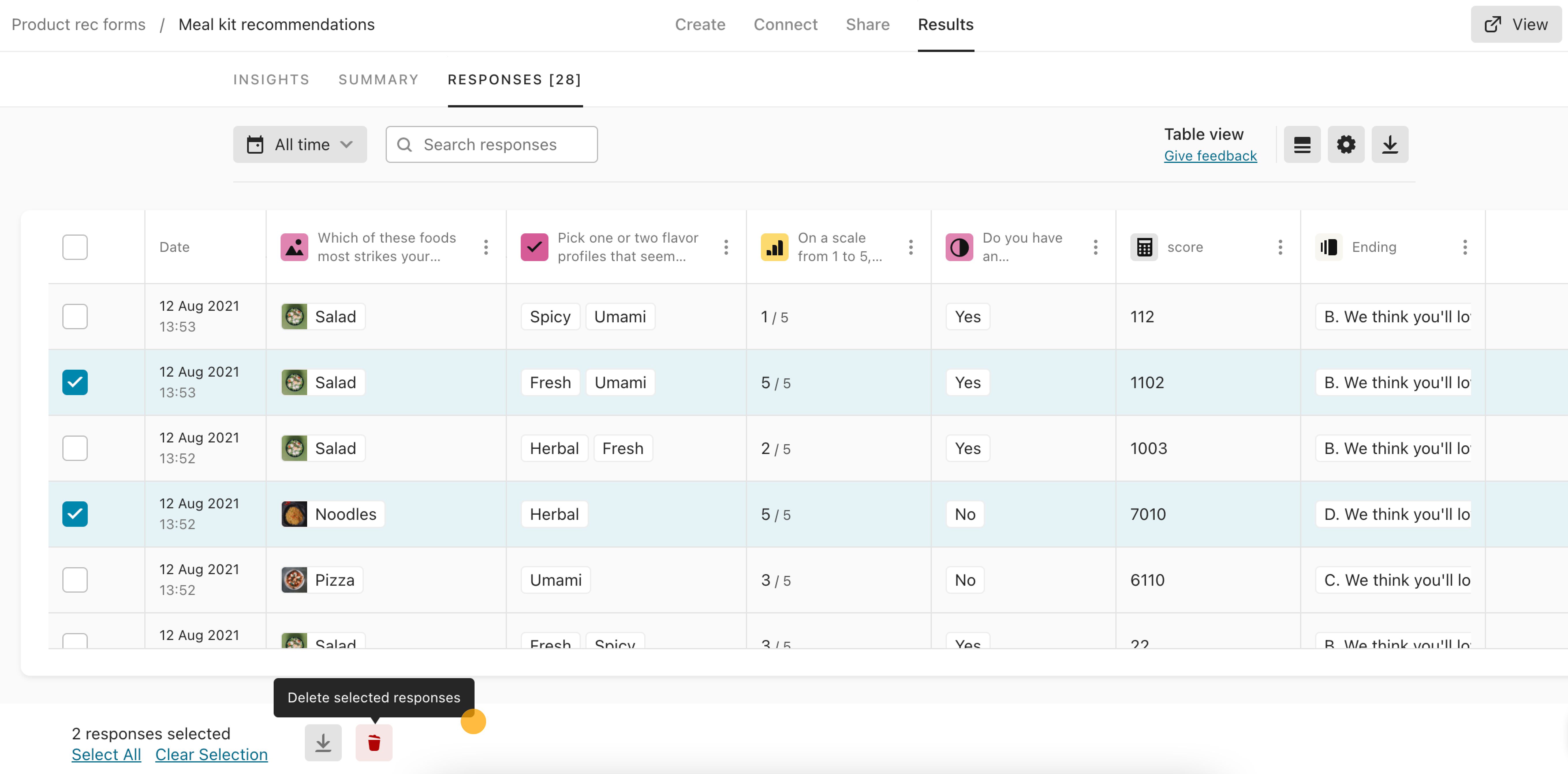Open options menu for 'Do you have an' column
The image size is (1568, 774).
[1095, 247]
